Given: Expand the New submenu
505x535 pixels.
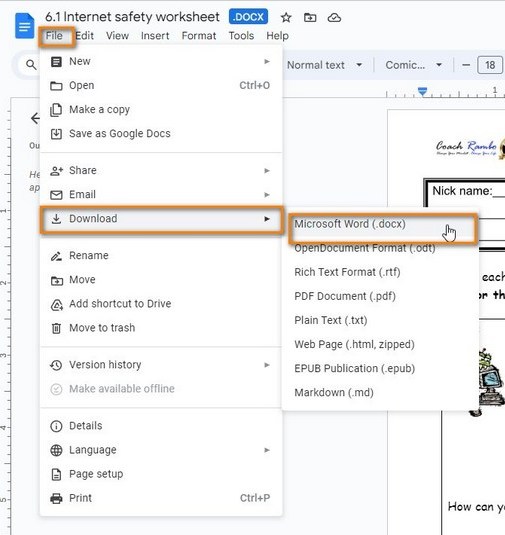Looking at the screenshot, I should 161,61.
